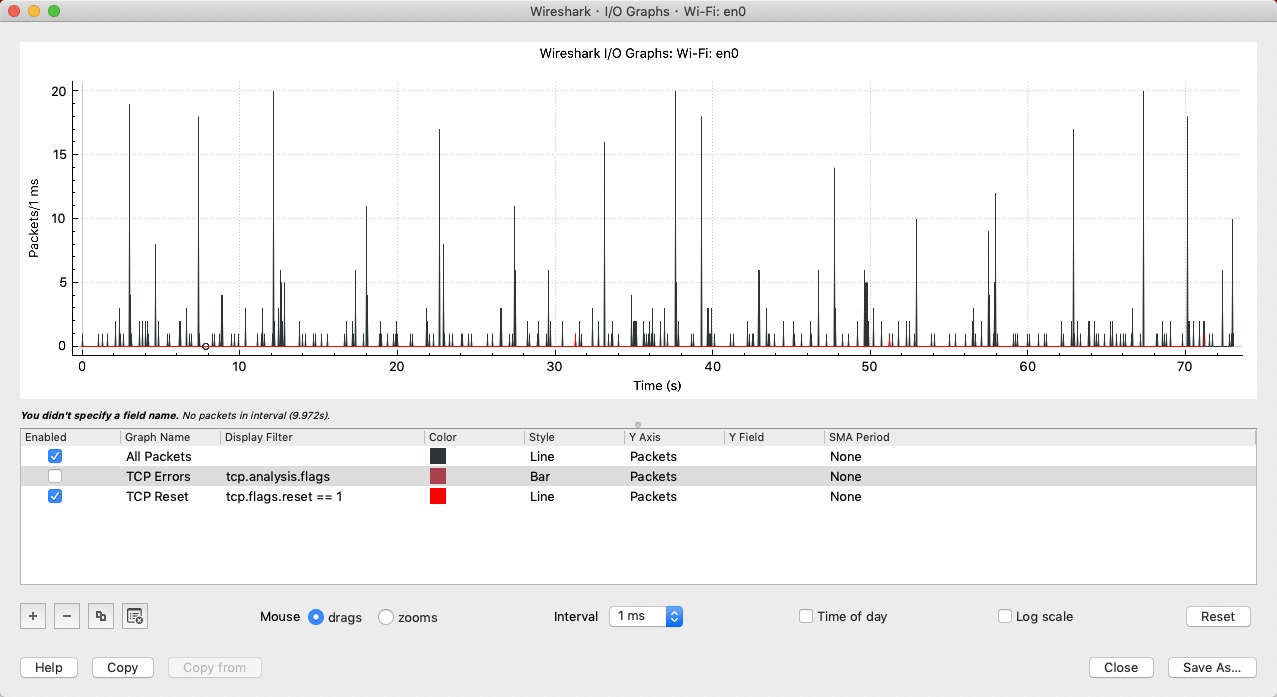Open the Interval 1 ms dropdown
Viewport: 1277px width, 697px height.
click(x=646, y=616)
